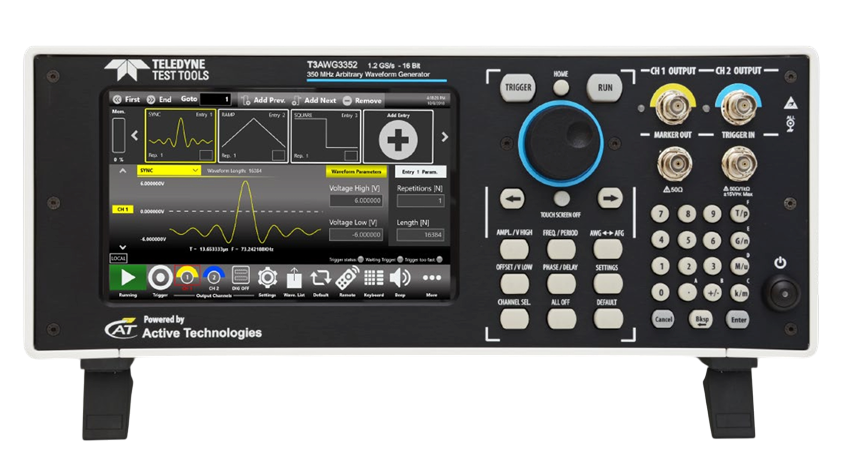Expand More options with three dots

[431, 278]
